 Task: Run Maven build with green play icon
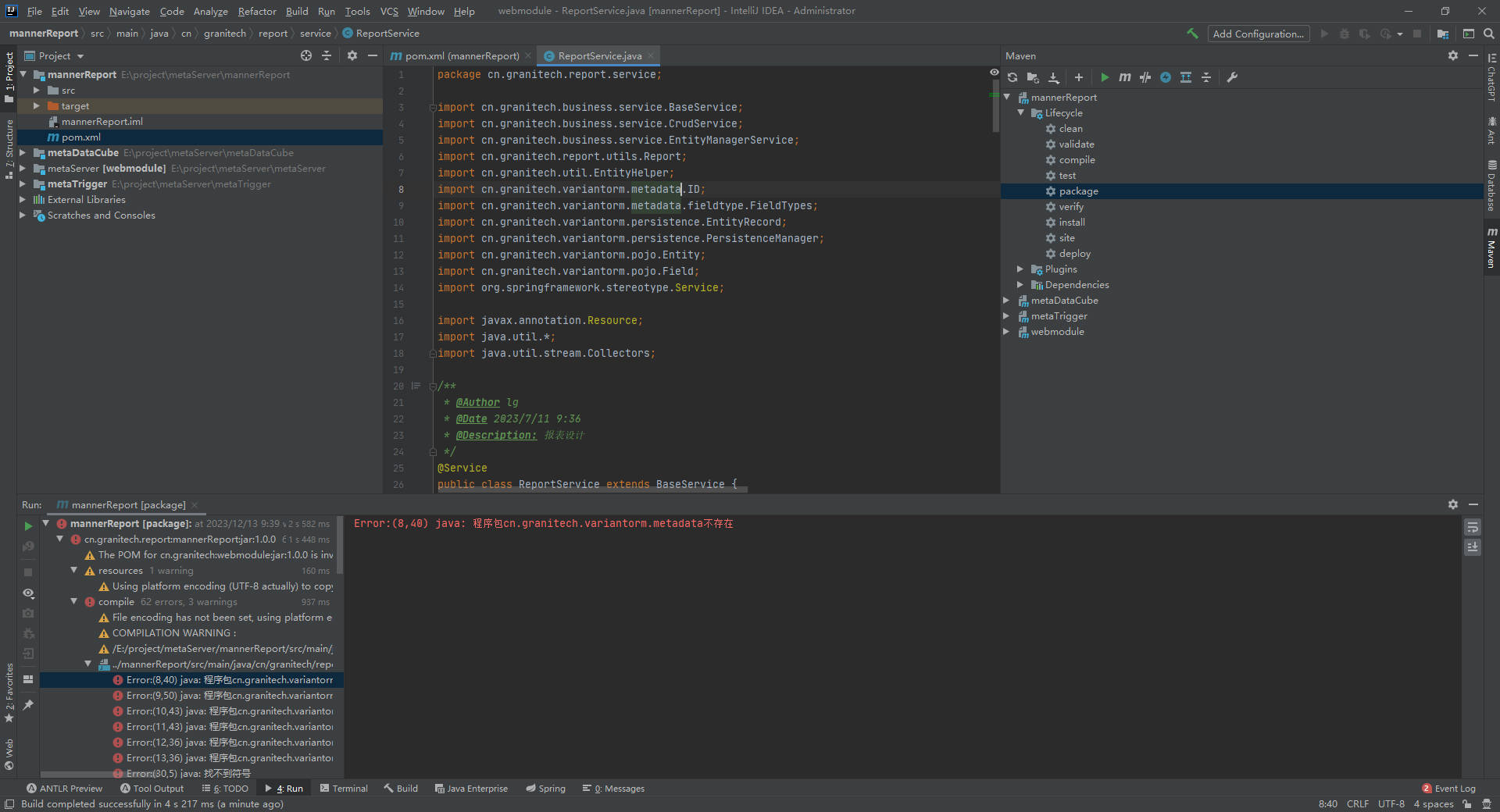tap(1105, 77)
